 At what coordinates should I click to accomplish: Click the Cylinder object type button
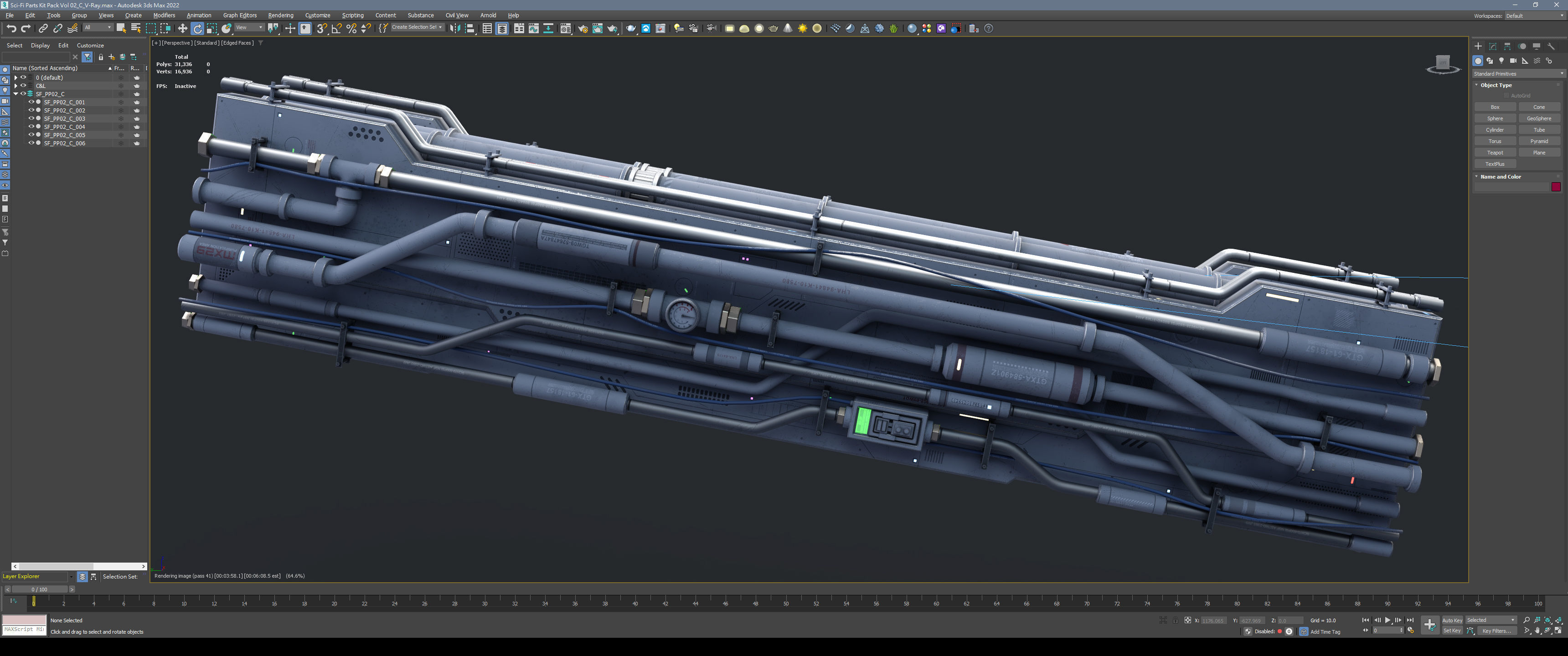pyautogui.click(x=1494, y=130)
